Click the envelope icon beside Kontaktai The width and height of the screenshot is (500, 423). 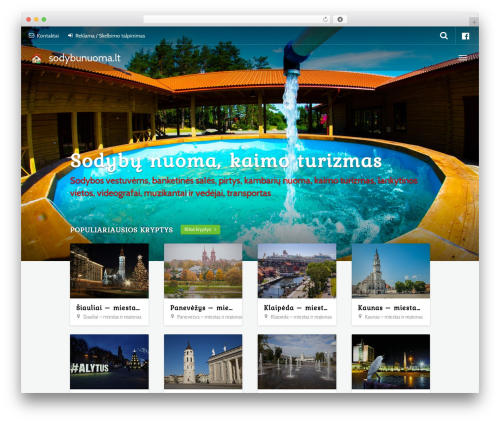[x=31, y=35]
